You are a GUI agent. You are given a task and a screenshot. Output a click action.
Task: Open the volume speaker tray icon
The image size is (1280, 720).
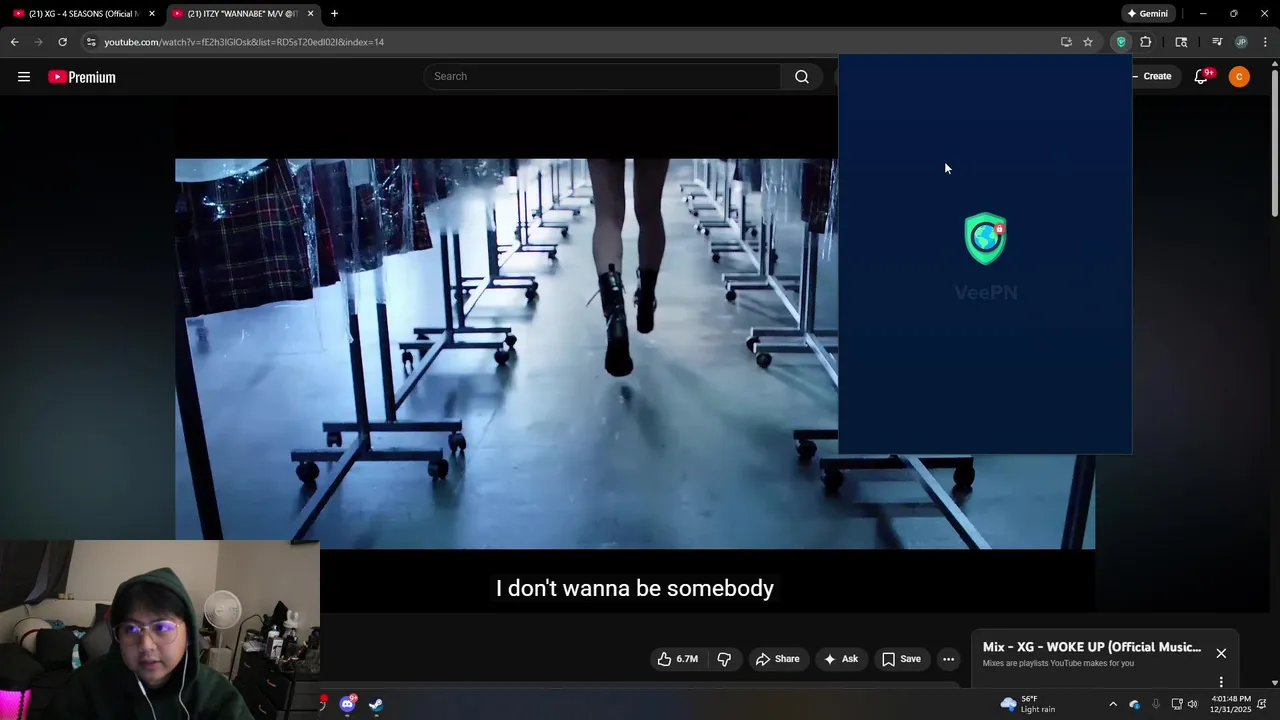pyautogui.click(x=1192, y=704)
